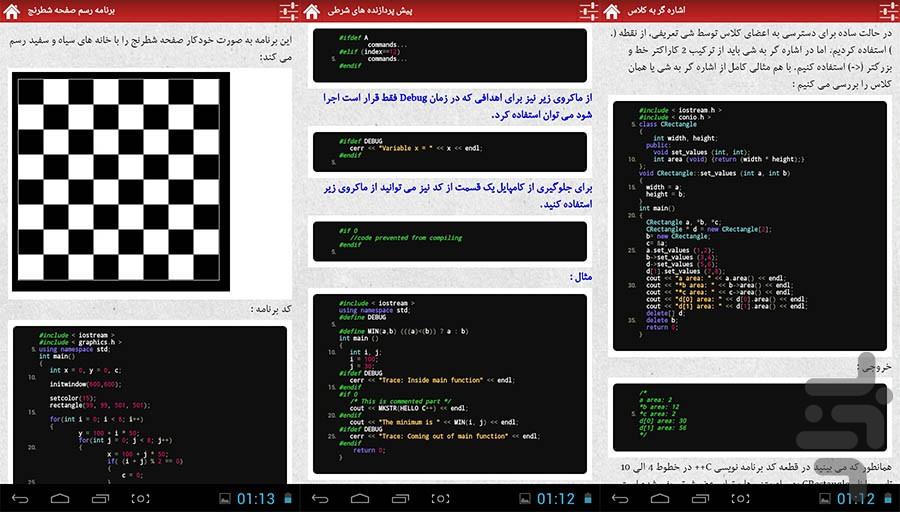
Task: Tap the graphics.h chessboard code block
Action: (x=150, y=405)
